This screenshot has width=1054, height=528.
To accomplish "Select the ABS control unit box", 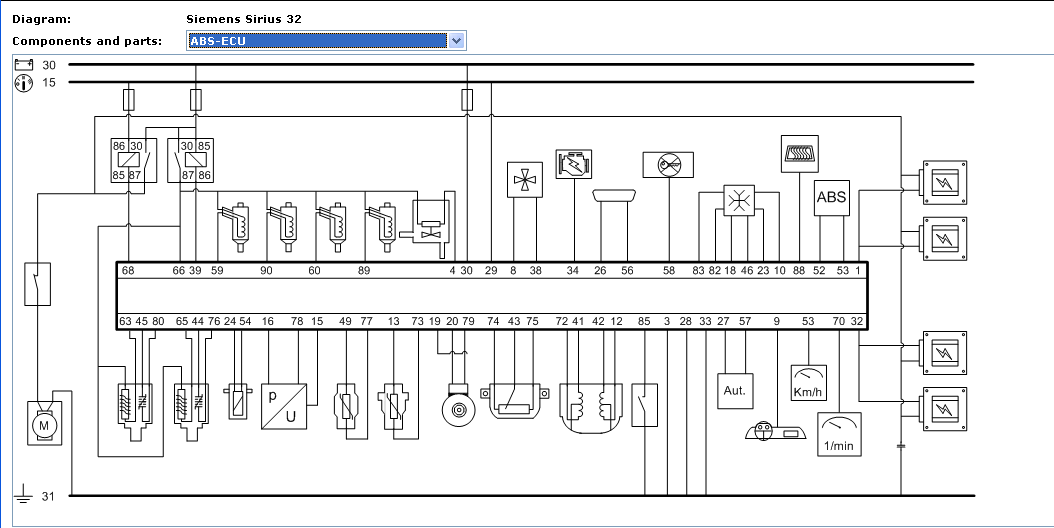I will pos(832,198).
